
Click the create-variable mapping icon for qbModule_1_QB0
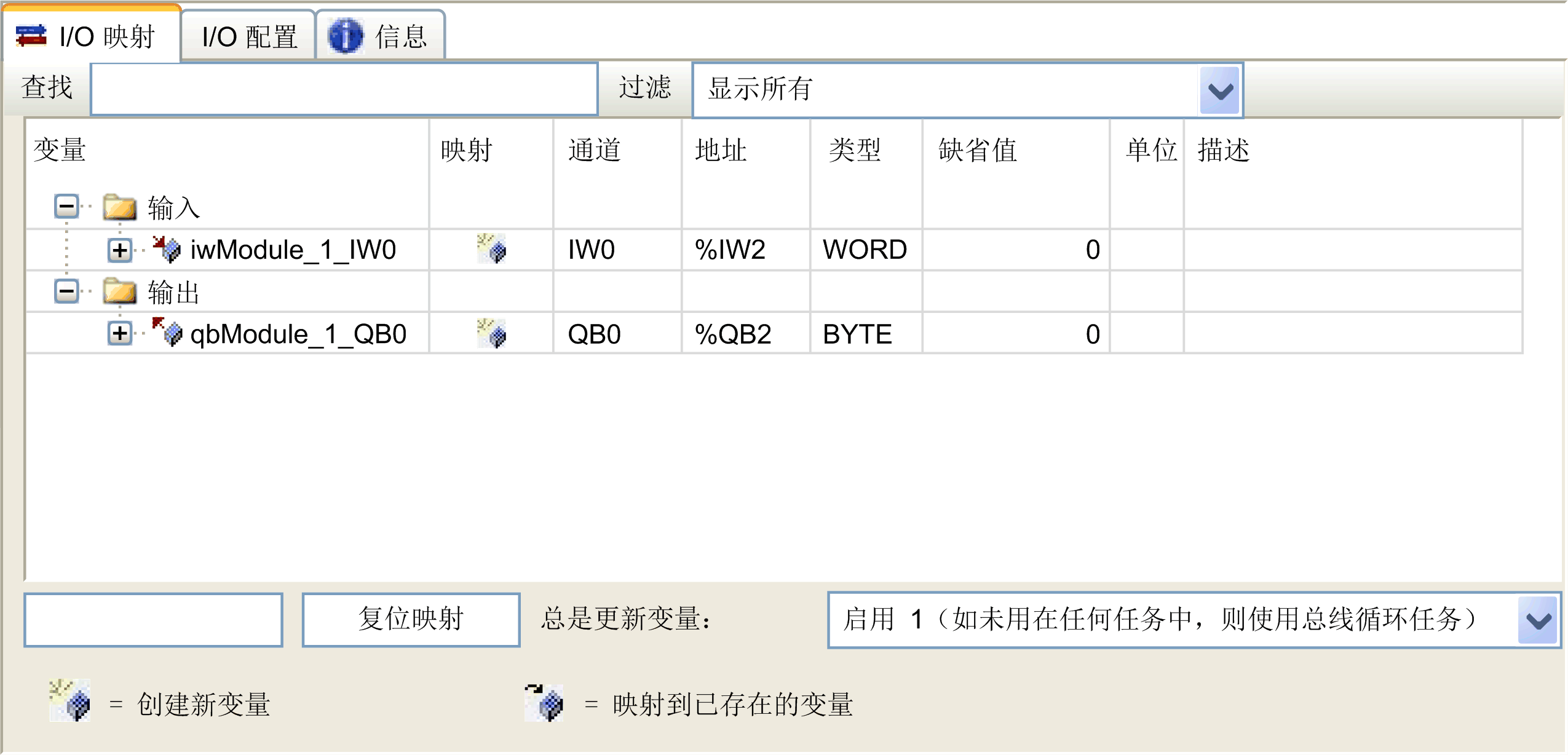(491, 334)
